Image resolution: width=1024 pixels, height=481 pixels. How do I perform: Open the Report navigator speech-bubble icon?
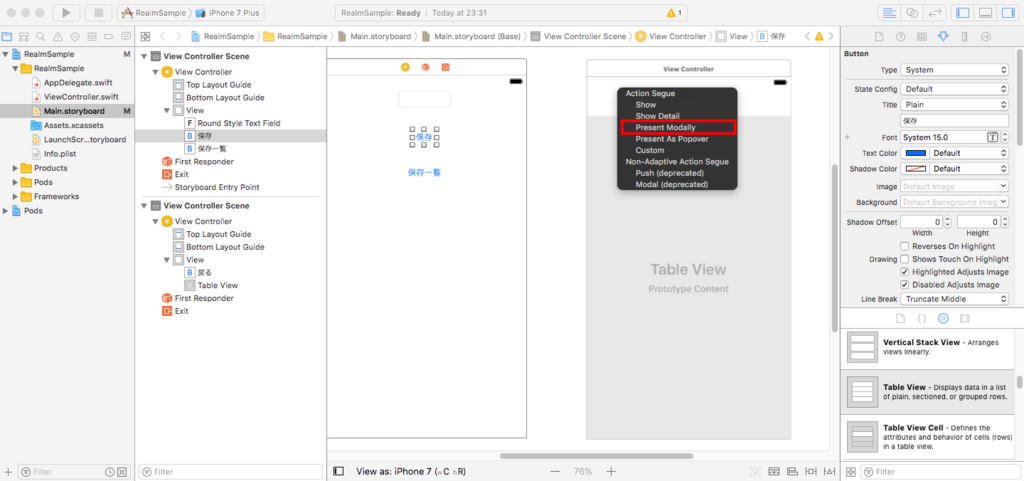click(x=126, y=37)
